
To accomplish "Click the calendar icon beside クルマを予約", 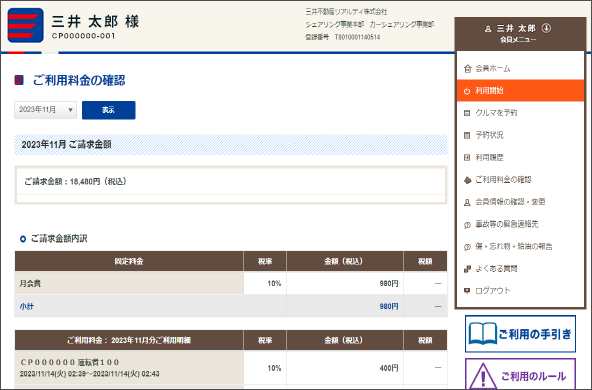I will click(x=467, y=113).
